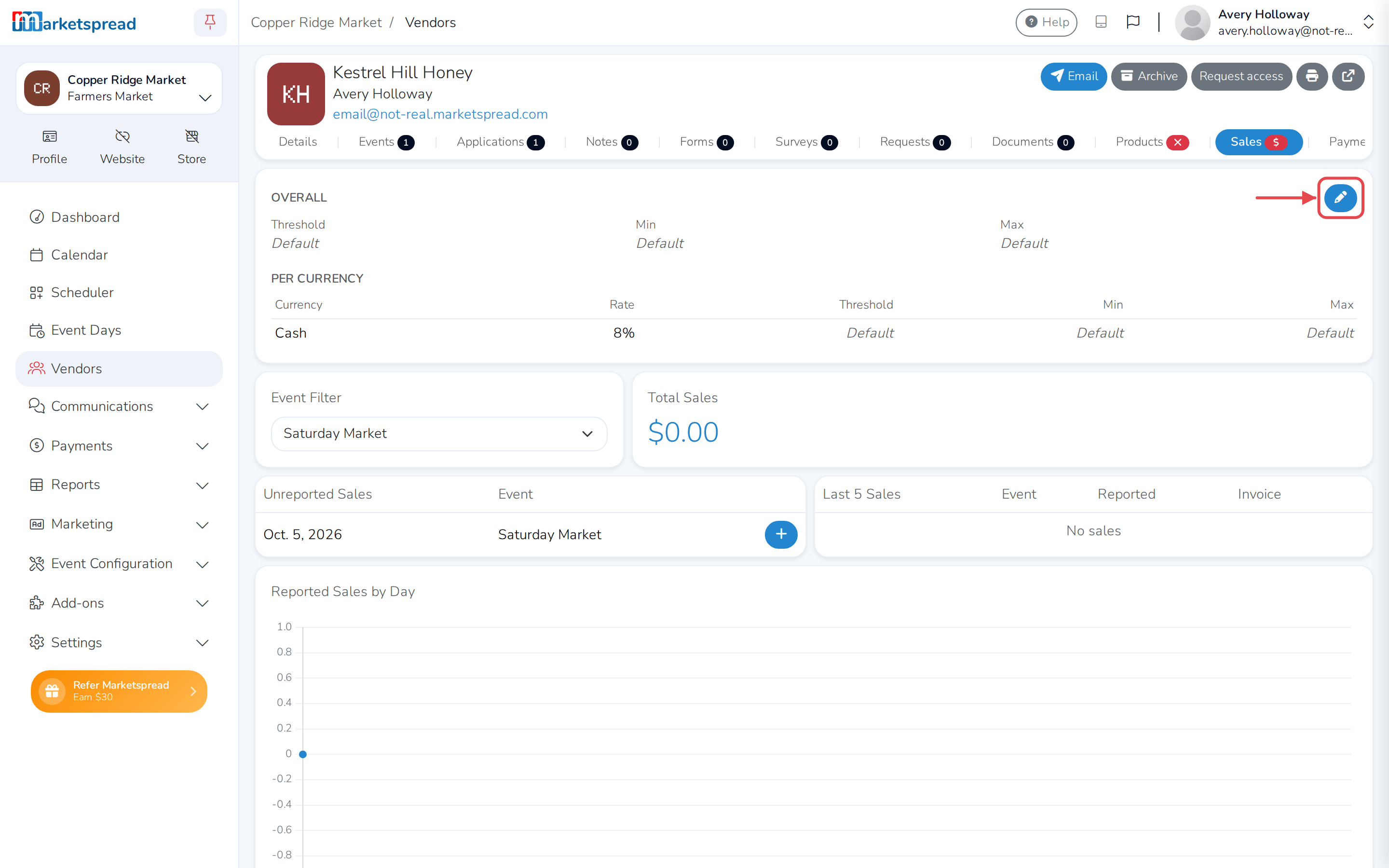Click the printer icon button
This screenshot has width=1389, height=868.
click(x=1311, y=76)
